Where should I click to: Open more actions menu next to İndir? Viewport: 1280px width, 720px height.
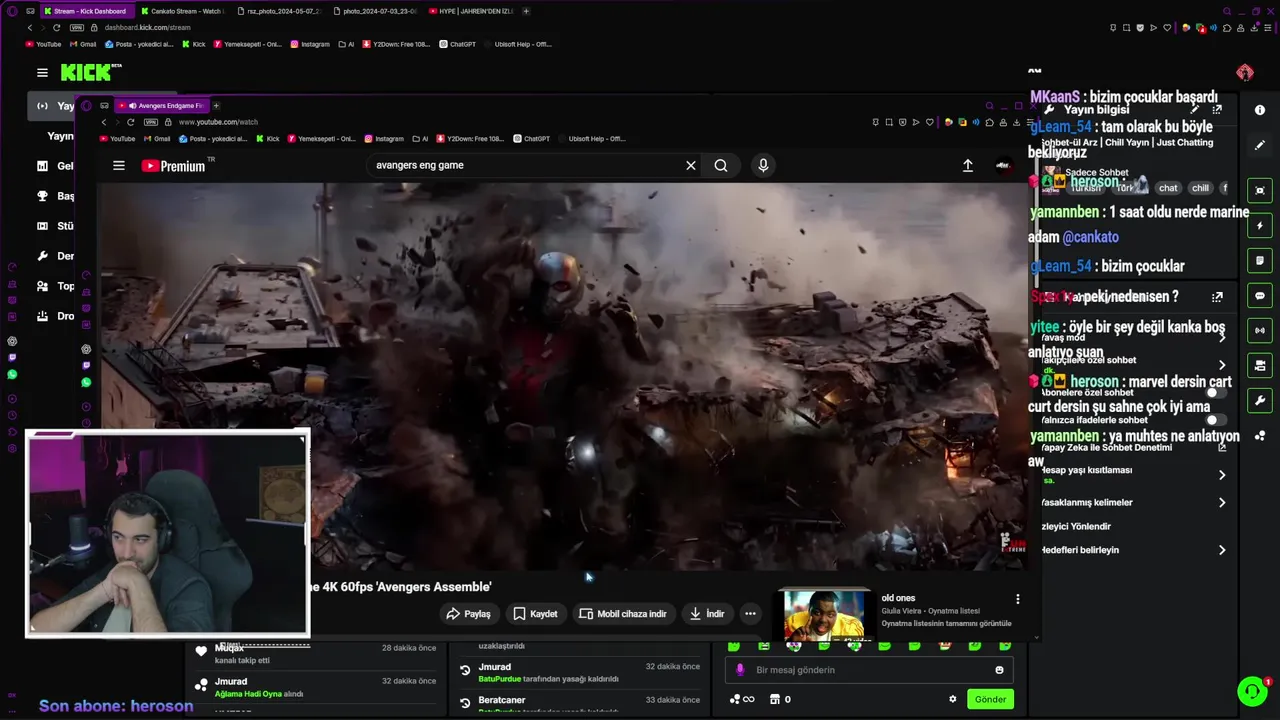point(750,614)
